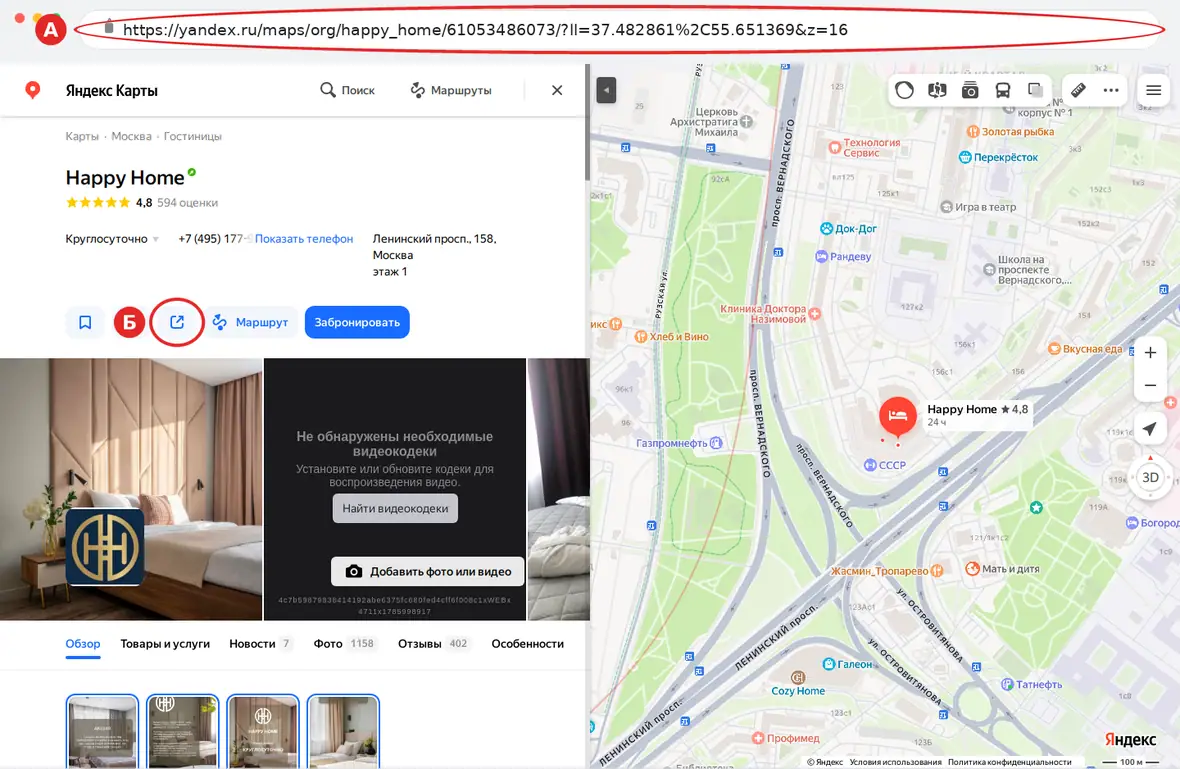Click the browser address bar URL
The width and height of the screenshot is (1180, 769).
click(485, 29)
